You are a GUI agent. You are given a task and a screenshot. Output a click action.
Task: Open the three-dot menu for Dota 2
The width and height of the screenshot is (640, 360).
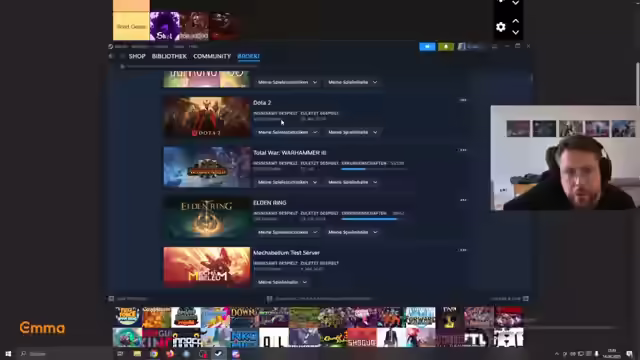pyautogui.click(x=463, y=100)
